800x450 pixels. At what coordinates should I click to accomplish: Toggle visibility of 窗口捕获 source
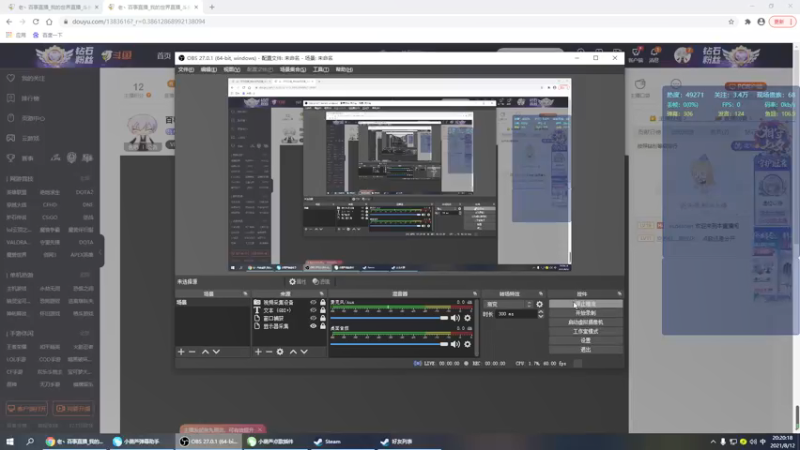(313, 318)
